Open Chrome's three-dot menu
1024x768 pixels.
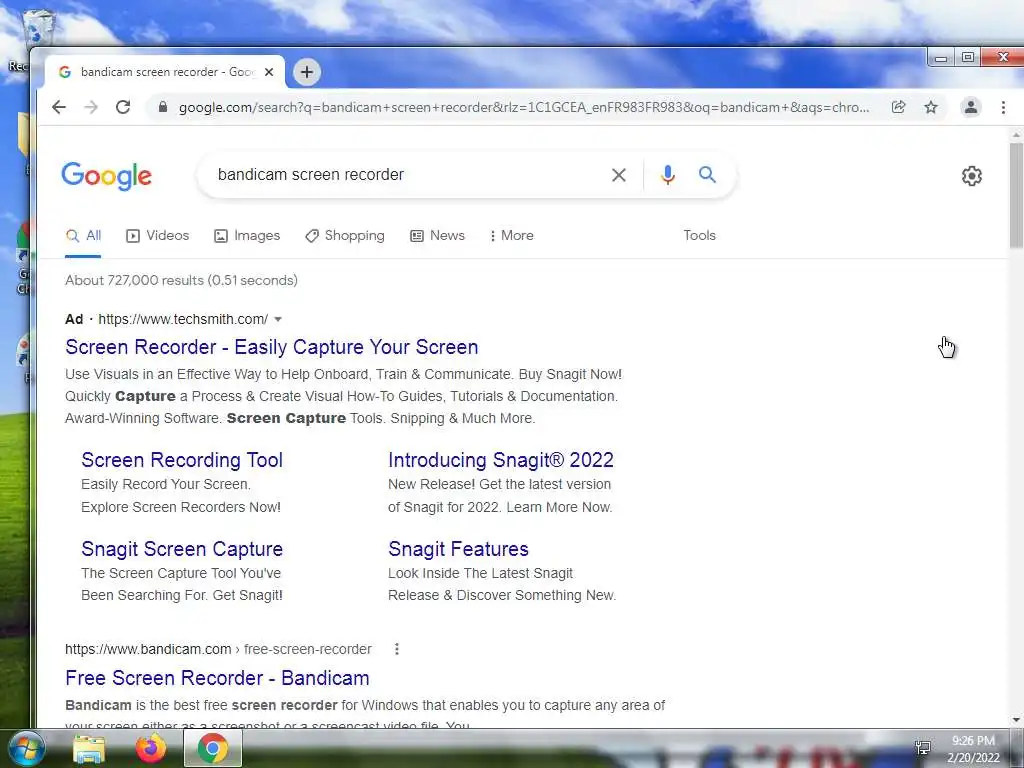coord(1003,107)
